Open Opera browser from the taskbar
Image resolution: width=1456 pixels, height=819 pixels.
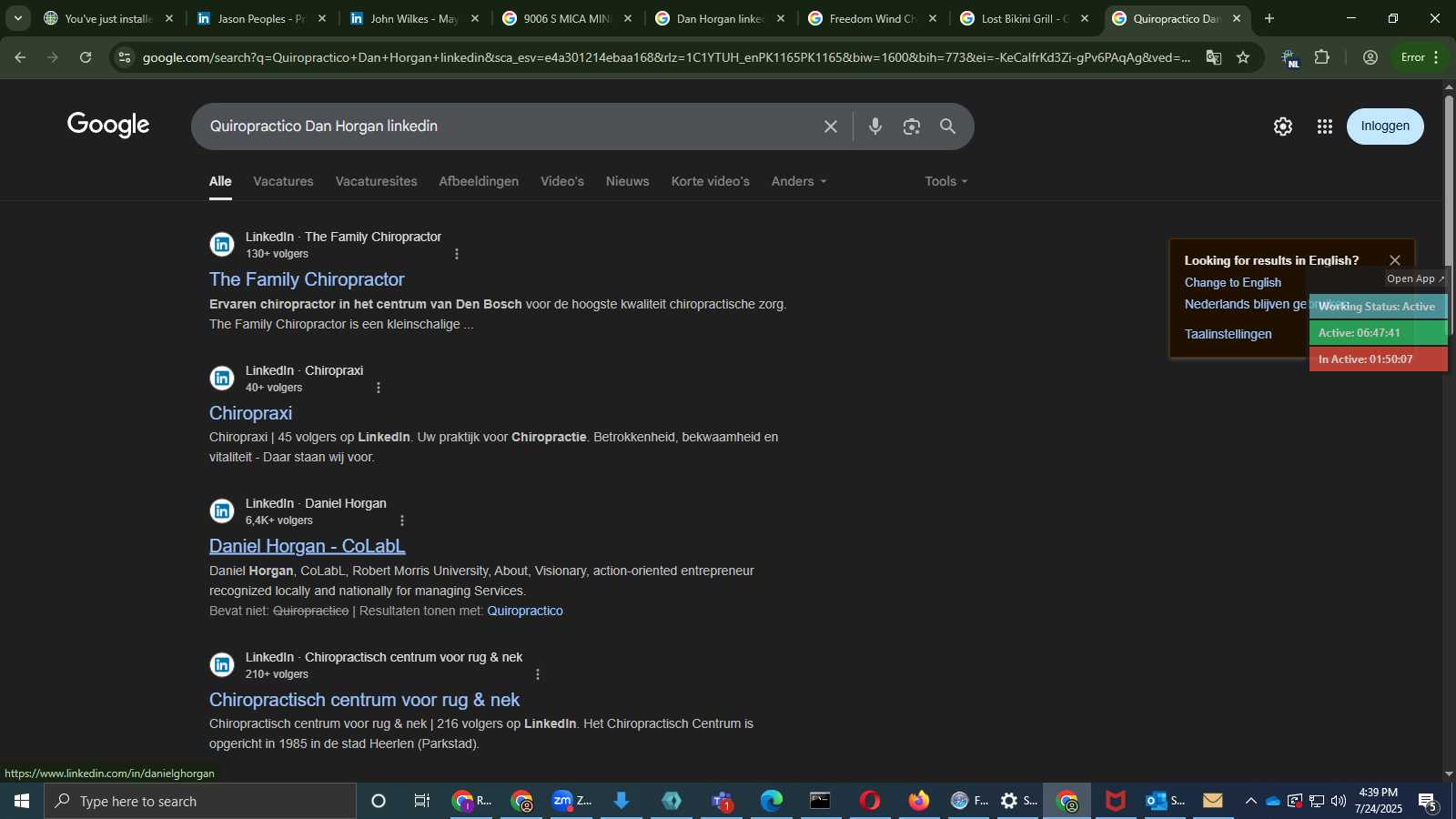(870, 801)
